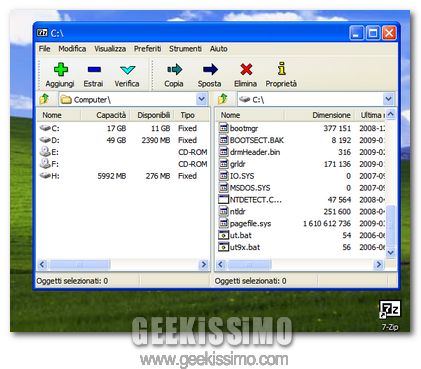Select the pagefile.sys file icon
This screenshot has width=421, height=369.
point(223,223)
